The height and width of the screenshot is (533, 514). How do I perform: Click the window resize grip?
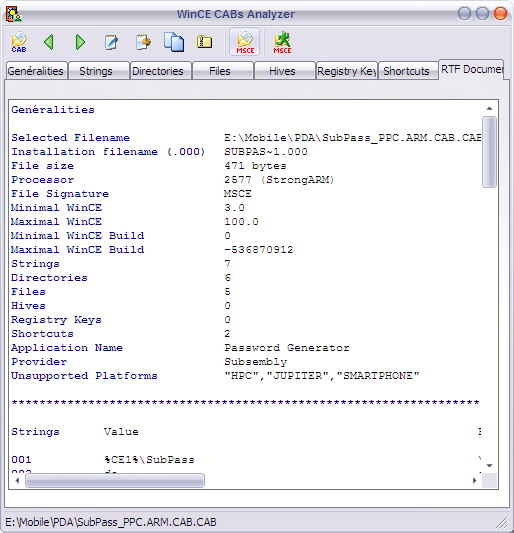(502, 523)
